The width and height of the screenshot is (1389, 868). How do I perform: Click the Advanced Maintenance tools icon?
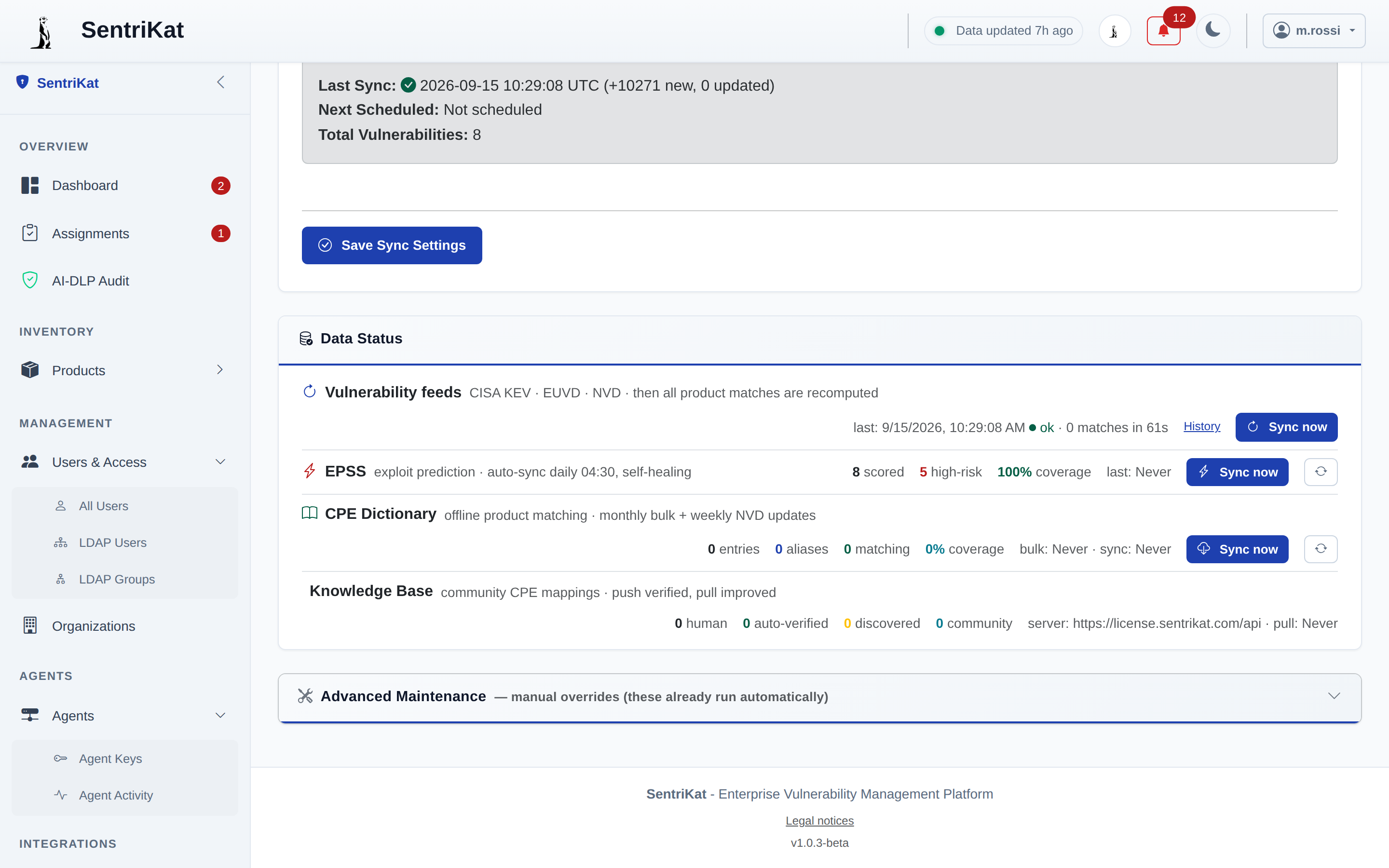(305, 696)
